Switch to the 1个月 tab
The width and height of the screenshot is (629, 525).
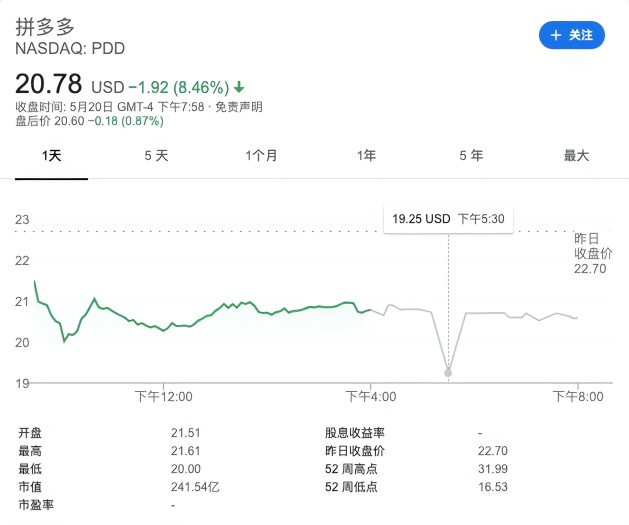[x=262, y=156]
